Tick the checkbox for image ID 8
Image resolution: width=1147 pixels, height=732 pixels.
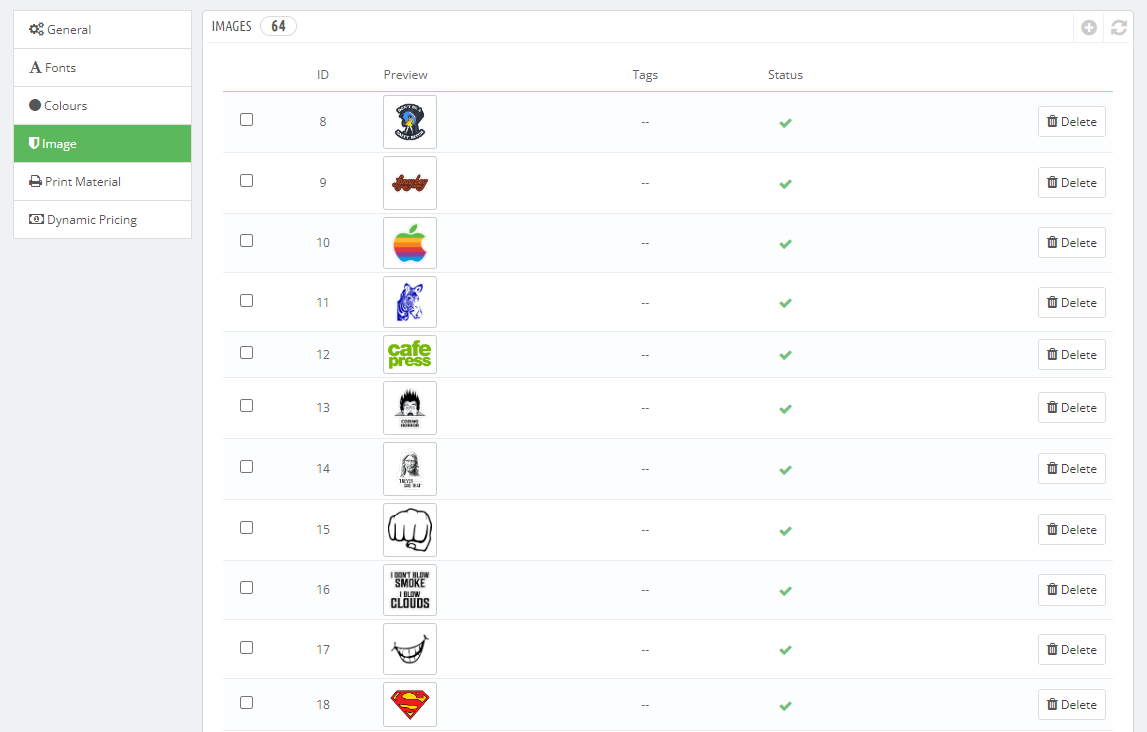tap(247, 120)
